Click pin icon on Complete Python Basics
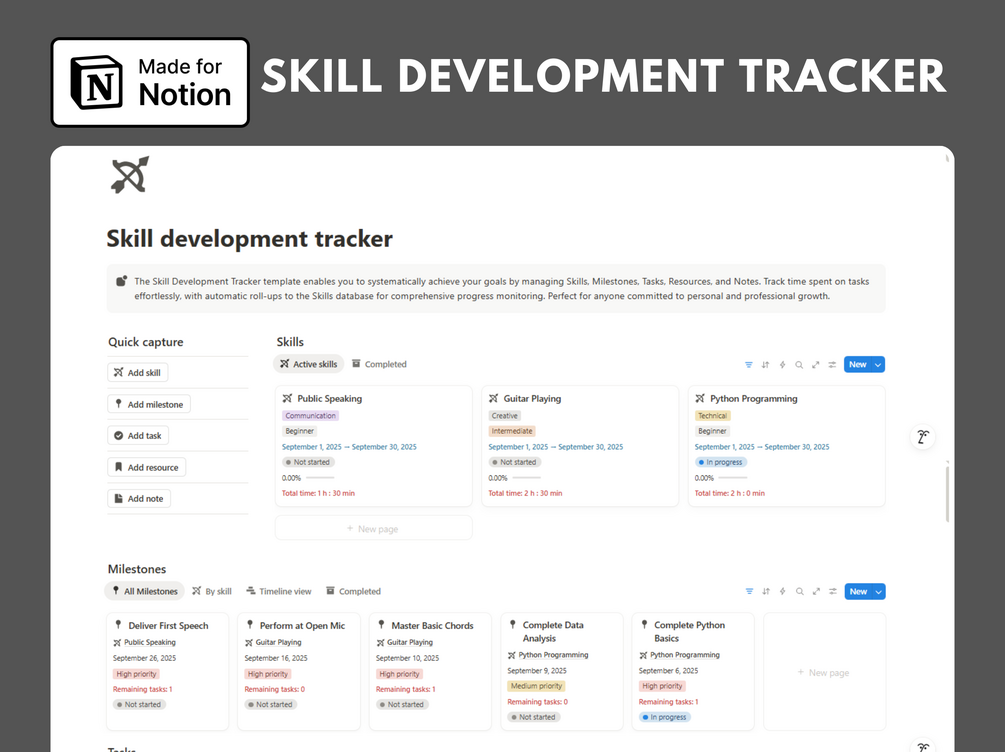This screenshot has width=1005, height=752. point(644,624)
